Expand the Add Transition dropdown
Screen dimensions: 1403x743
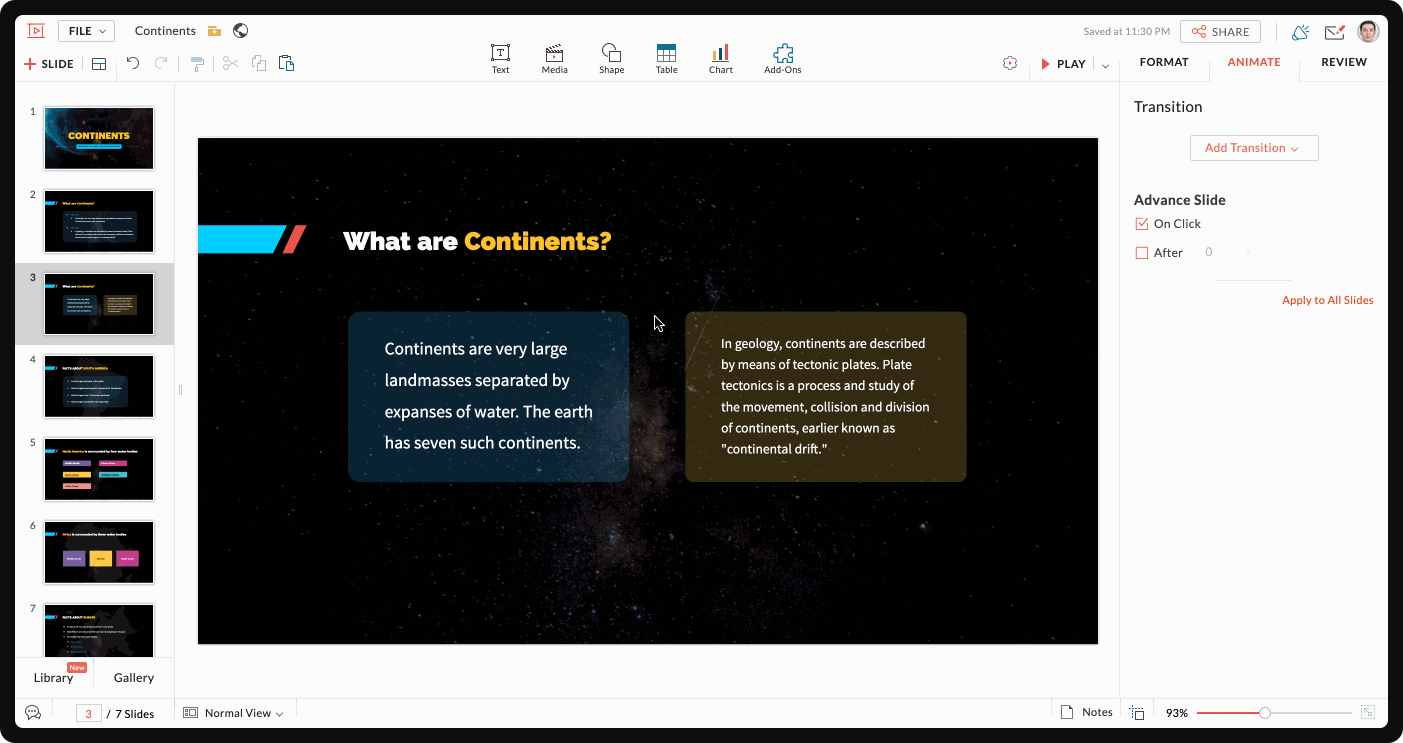[1253, 148]
